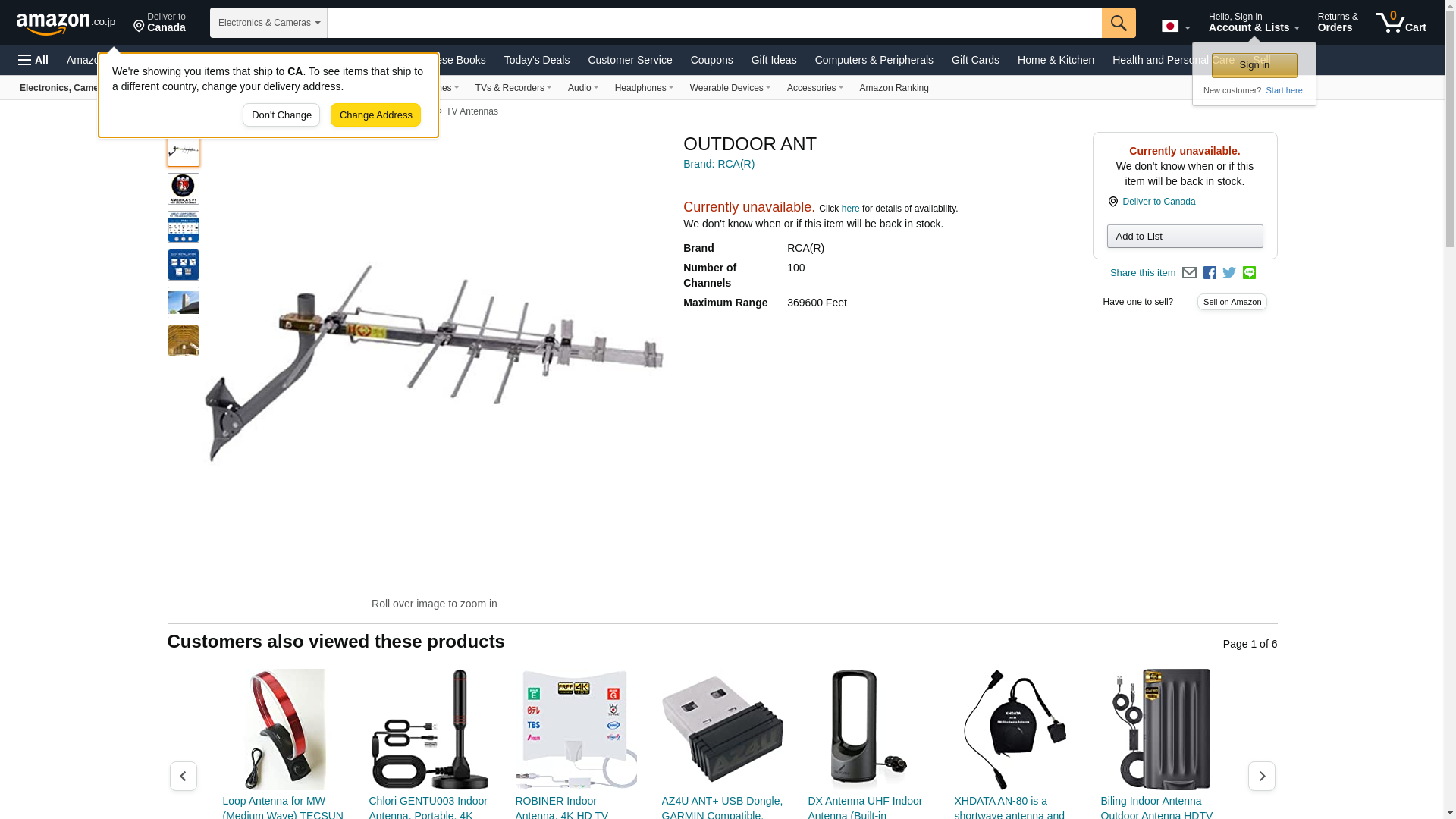Open the Brand: RCA(R) link
The height and width of the screenshot is (819, 1456).
719,164
